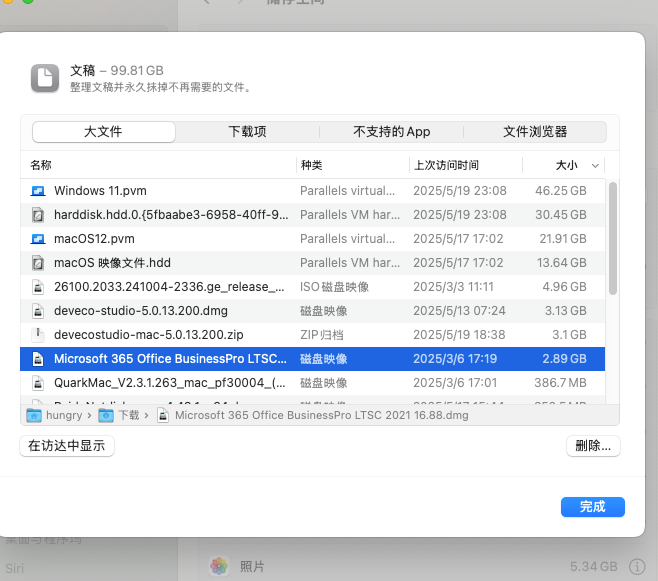Click the ISO 磁盘映像 kind cell
The width and height of the screenshot is (658, 581).
pos(334,287)
